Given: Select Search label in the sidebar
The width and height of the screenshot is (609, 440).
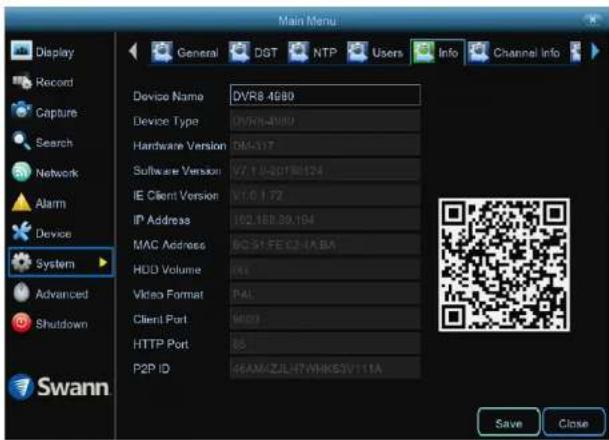Looking at the screenshot, I should tap(54, 143).
